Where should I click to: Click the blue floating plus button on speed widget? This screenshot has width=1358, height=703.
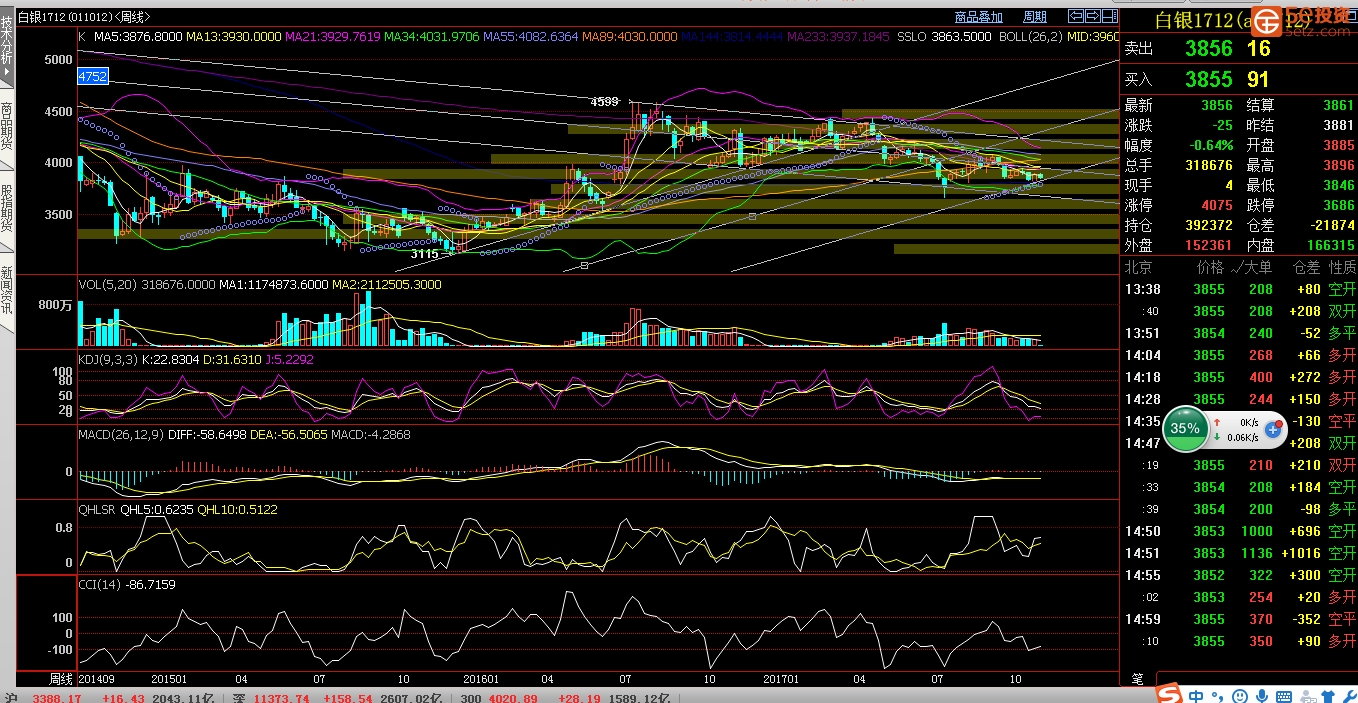(1274, 429)
